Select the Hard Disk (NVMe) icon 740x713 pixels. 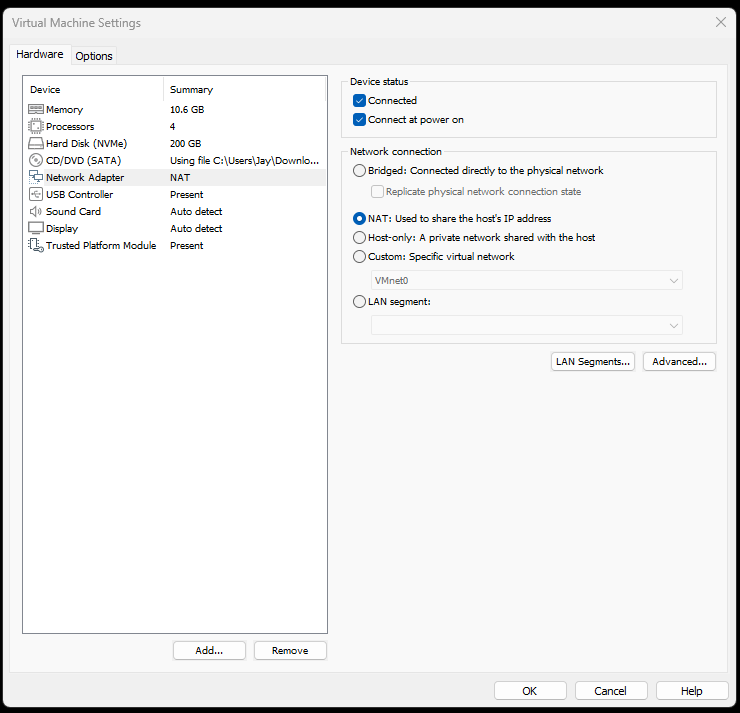tap(36, 144)
